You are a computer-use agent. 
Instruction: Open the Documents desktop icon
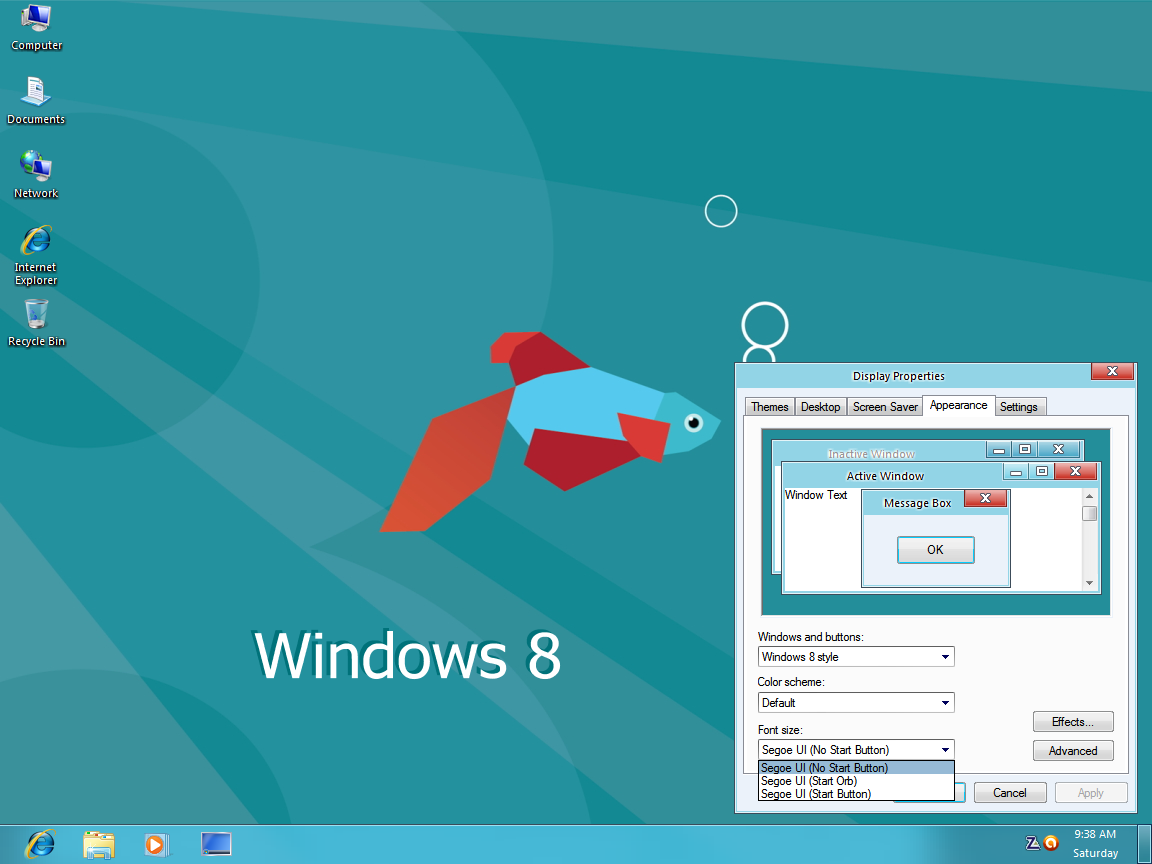coord(36,95)
